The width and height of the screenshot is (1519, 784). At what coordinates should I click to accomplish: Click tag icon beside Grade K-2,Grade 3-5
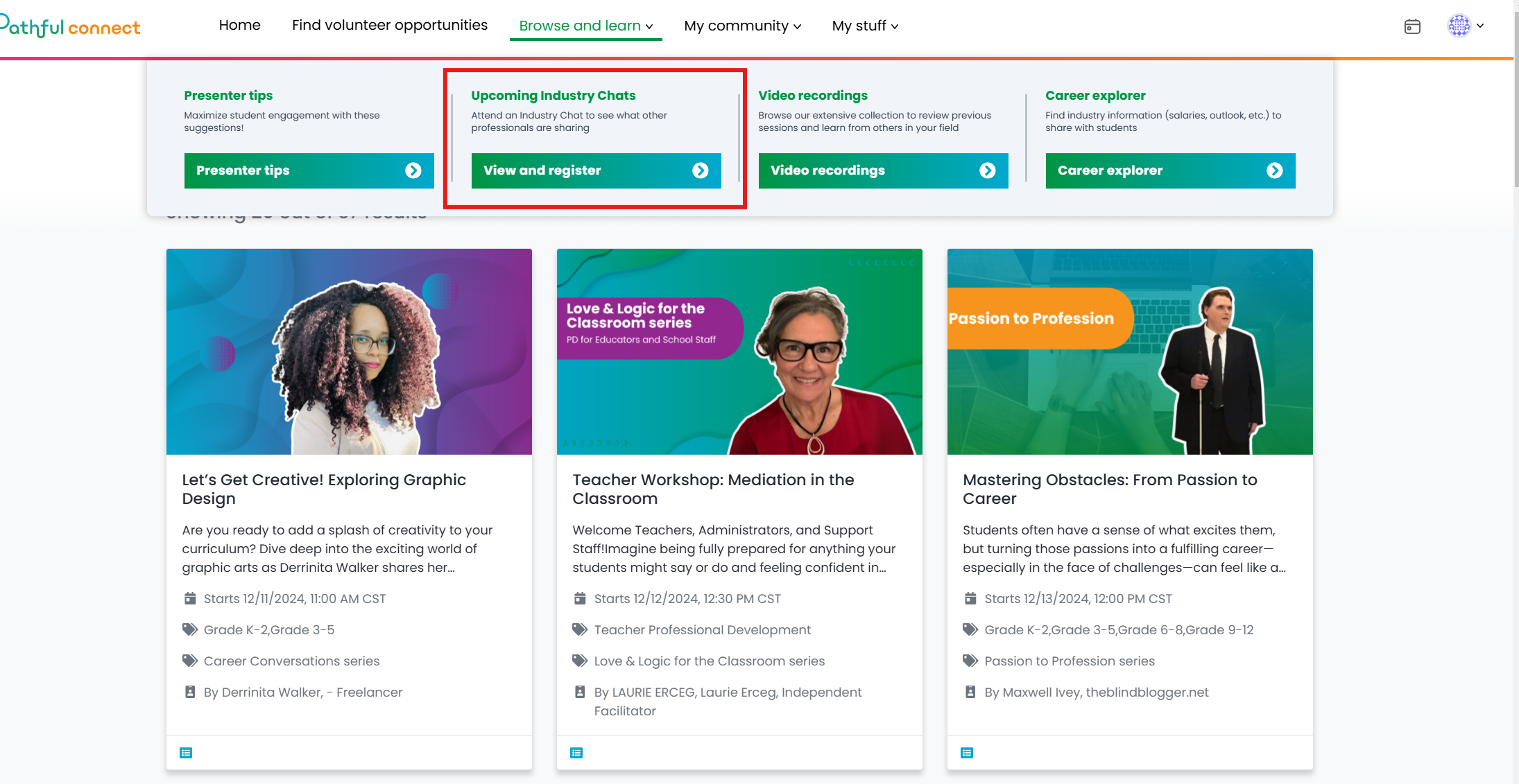pos(190,629)
